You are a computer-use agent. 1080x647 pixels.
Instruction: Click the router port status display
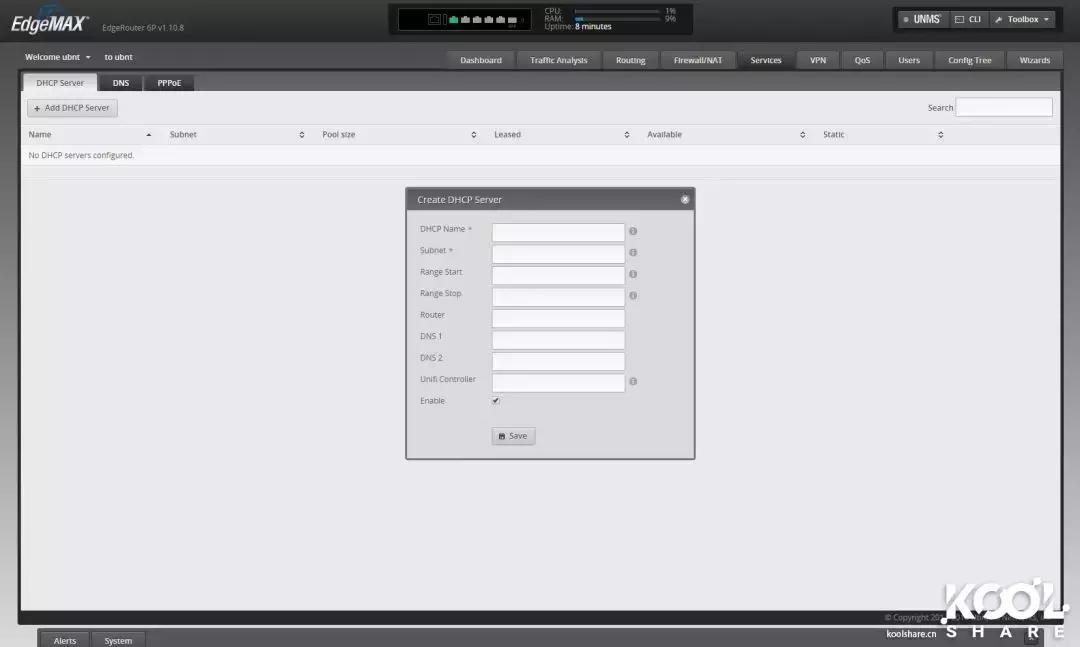(x=465, y=19)
